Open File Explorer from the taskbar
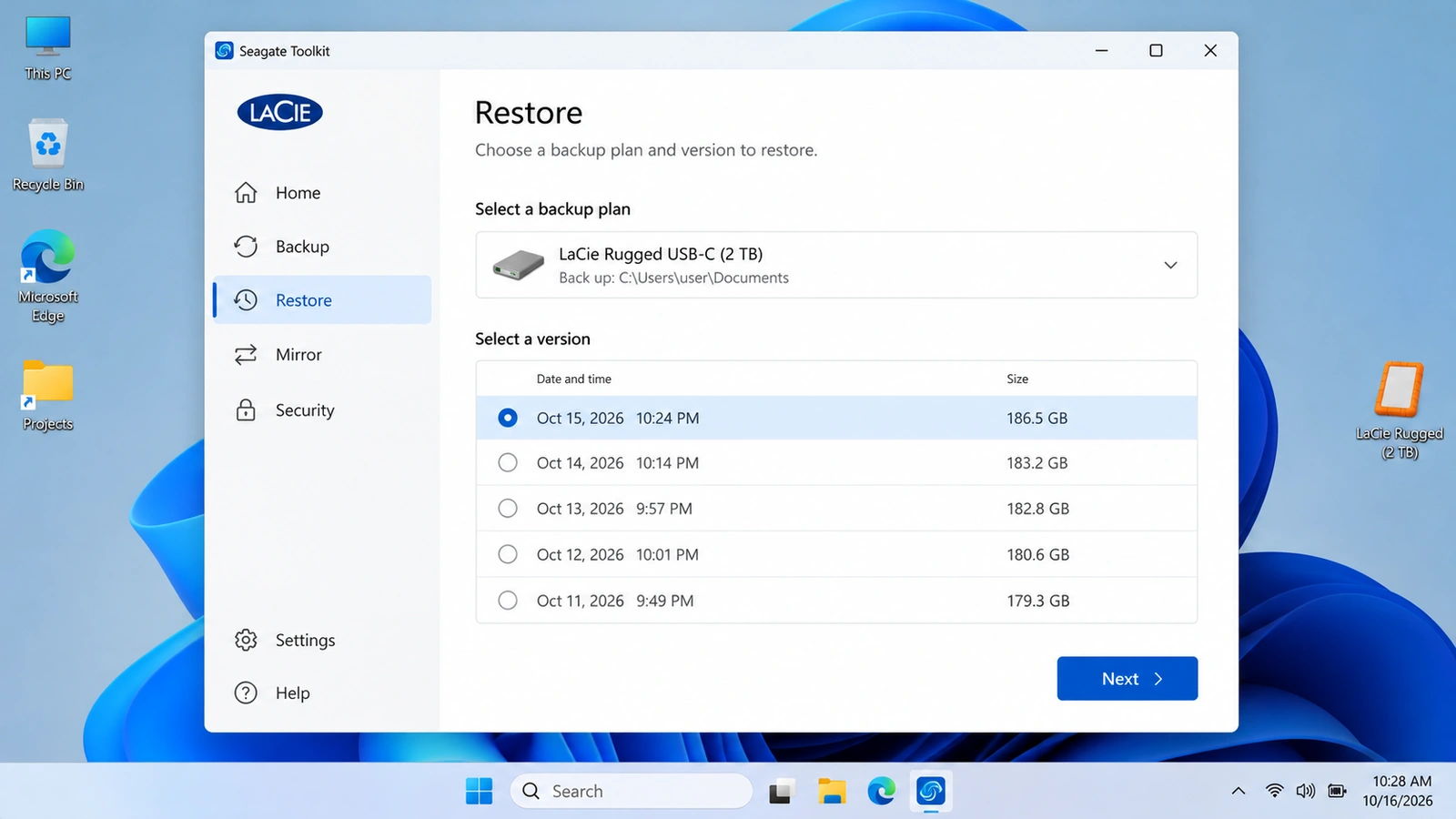The height and width of the screenshot is (819, 1456). [831, 791]
